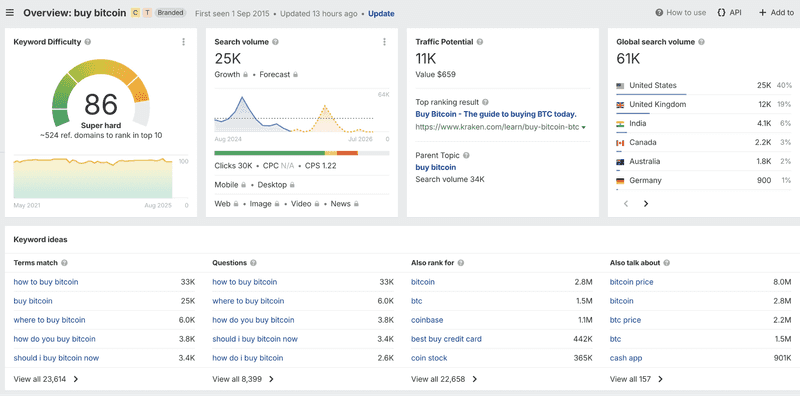
Task: Click the C badge next to title
Action: point(135,13)
